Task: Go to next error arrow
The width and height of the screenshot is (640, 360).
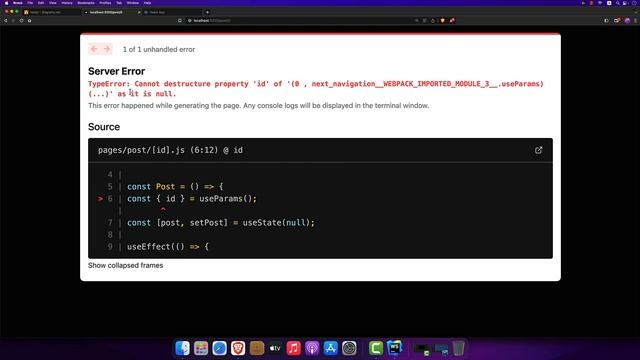Action: click(107, 49)
